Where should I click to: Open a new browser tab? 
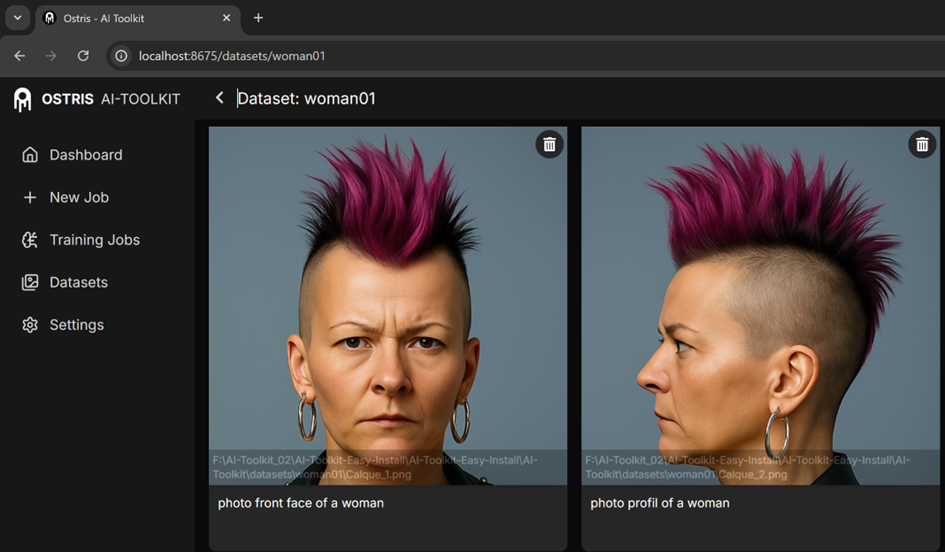pyautogui.click(x=258, y=18)
